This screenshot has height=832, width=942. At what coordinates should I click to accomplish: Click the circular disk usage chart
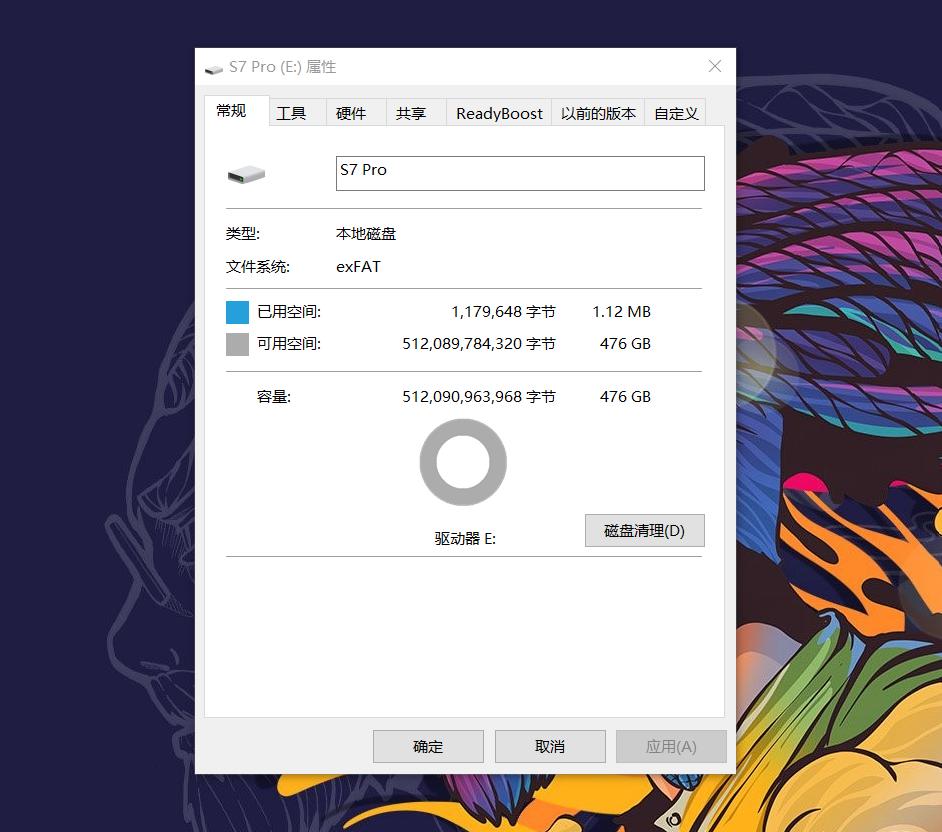click(x=462, y=461)
